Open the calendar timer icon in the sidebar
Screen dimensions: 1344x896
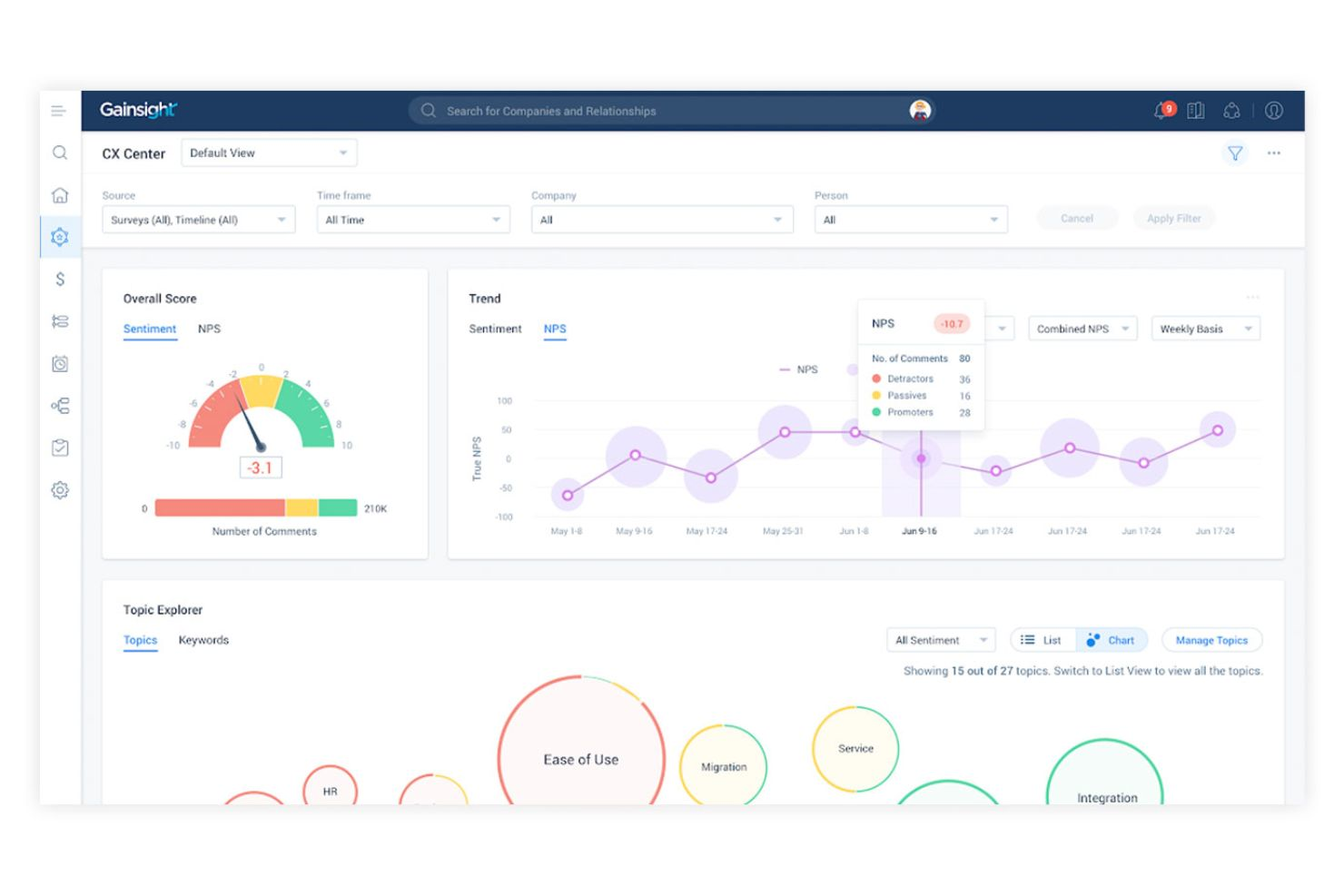click(60, 363)
